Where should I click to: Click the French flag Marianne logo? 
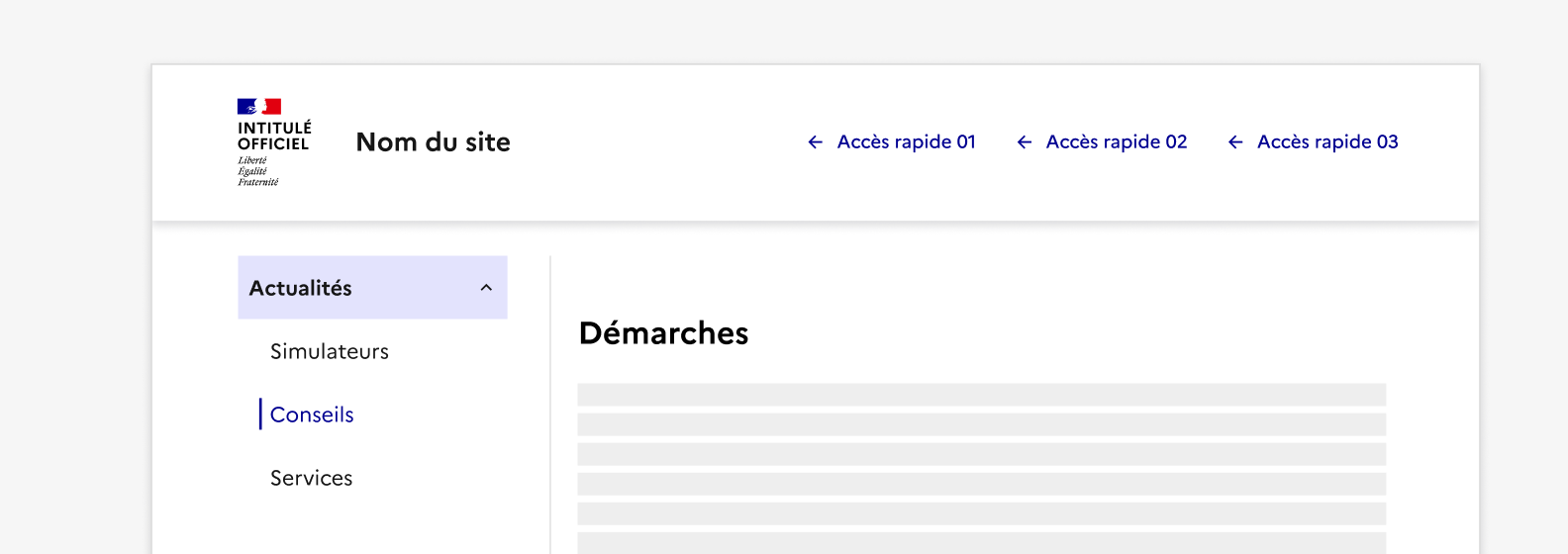(259, 106)
